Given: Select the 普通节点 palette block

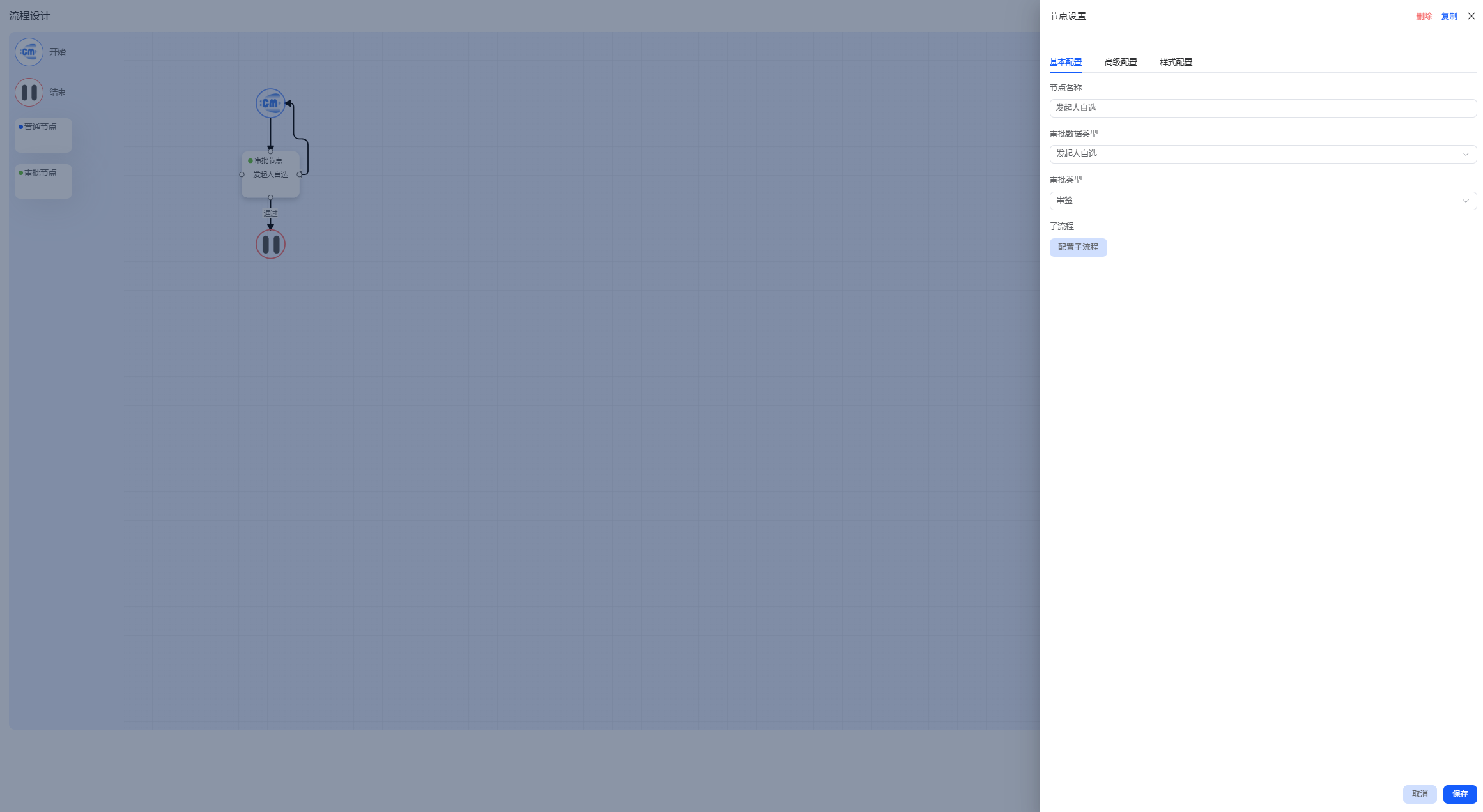Looking at the screenshot, I should point(43,135).
